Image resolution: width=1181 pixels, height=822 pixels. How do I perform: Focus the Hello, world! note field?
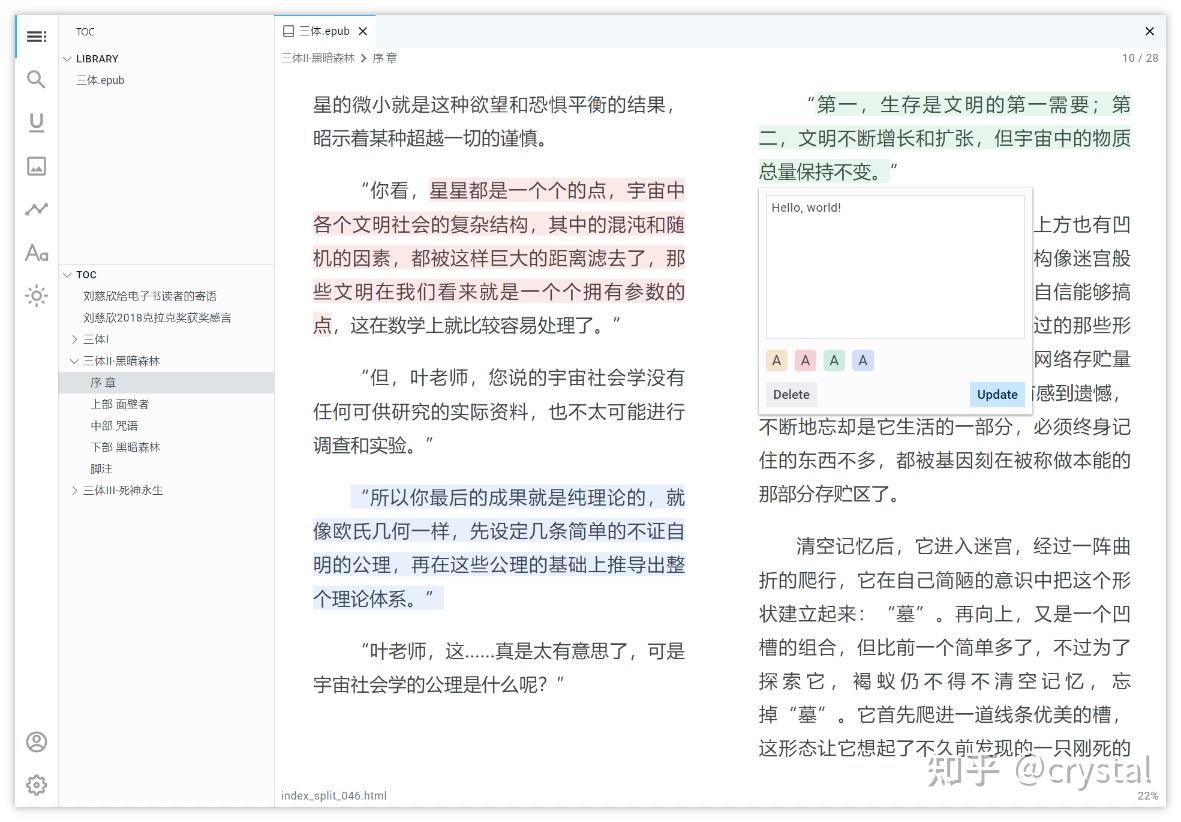895,267
